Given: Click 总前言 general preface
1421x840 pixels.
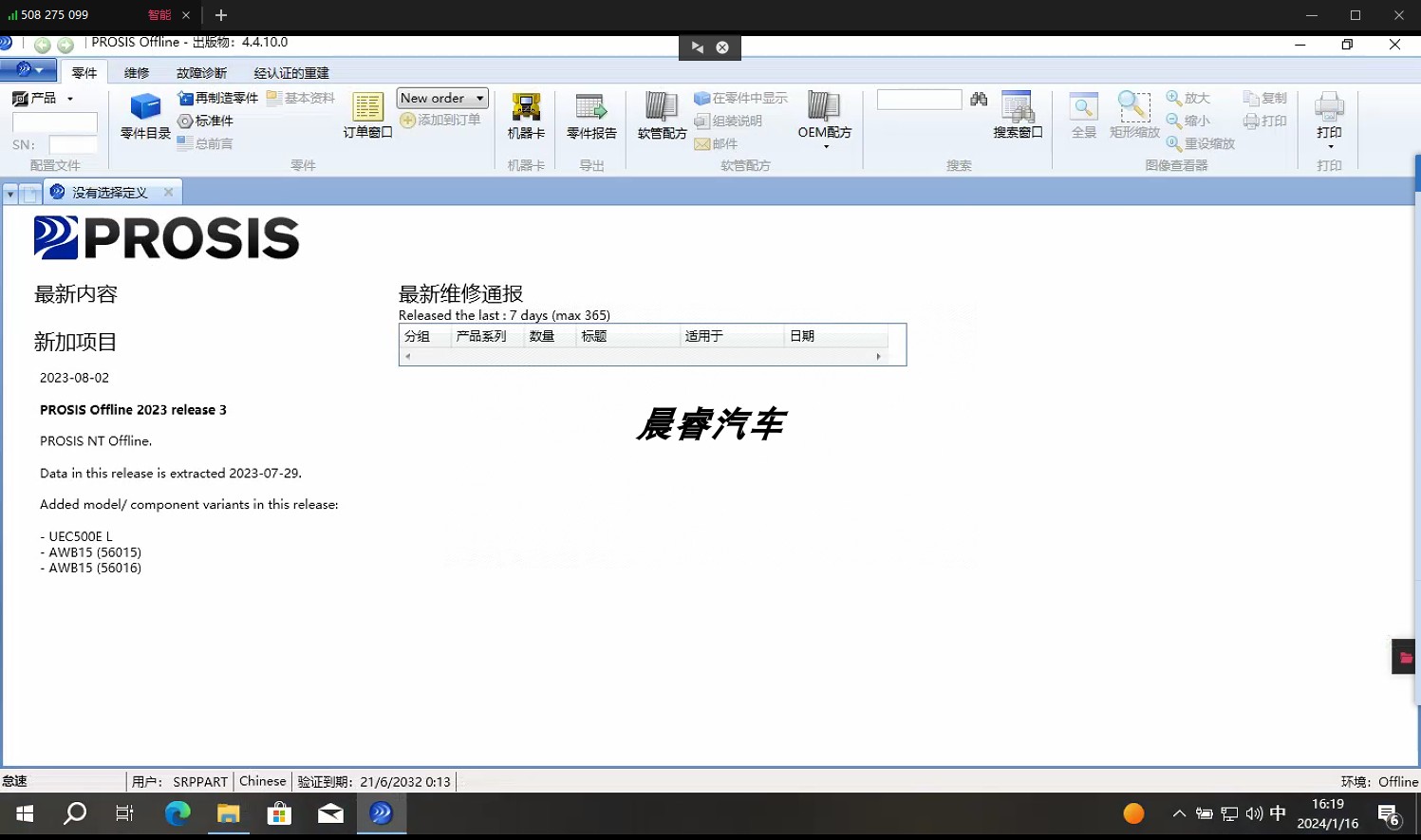Looking at the screenshot, I should pos(206,143).
